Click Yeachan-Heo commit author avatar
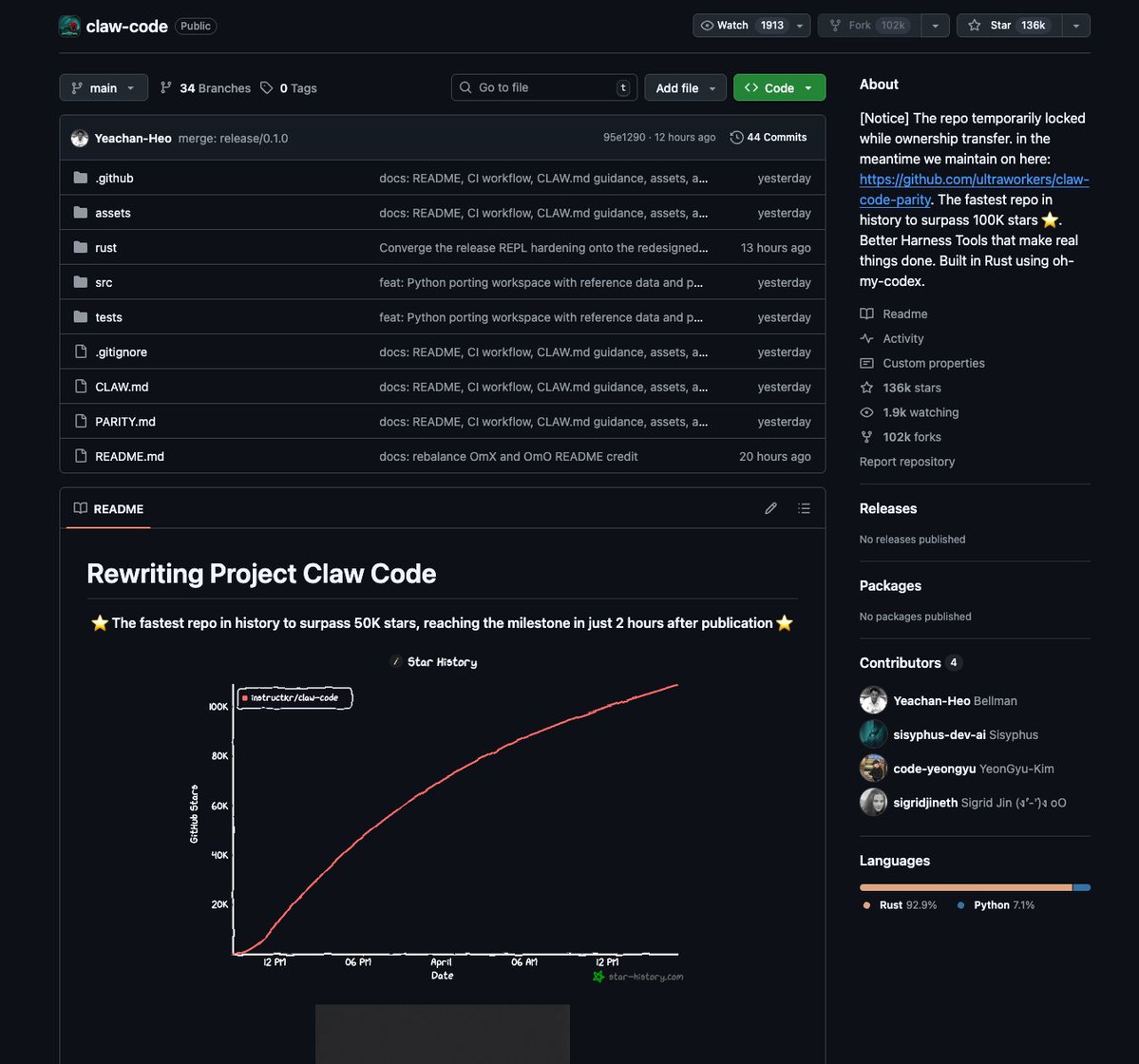Screen dimensions: 1139x1064 click(80, 138)
